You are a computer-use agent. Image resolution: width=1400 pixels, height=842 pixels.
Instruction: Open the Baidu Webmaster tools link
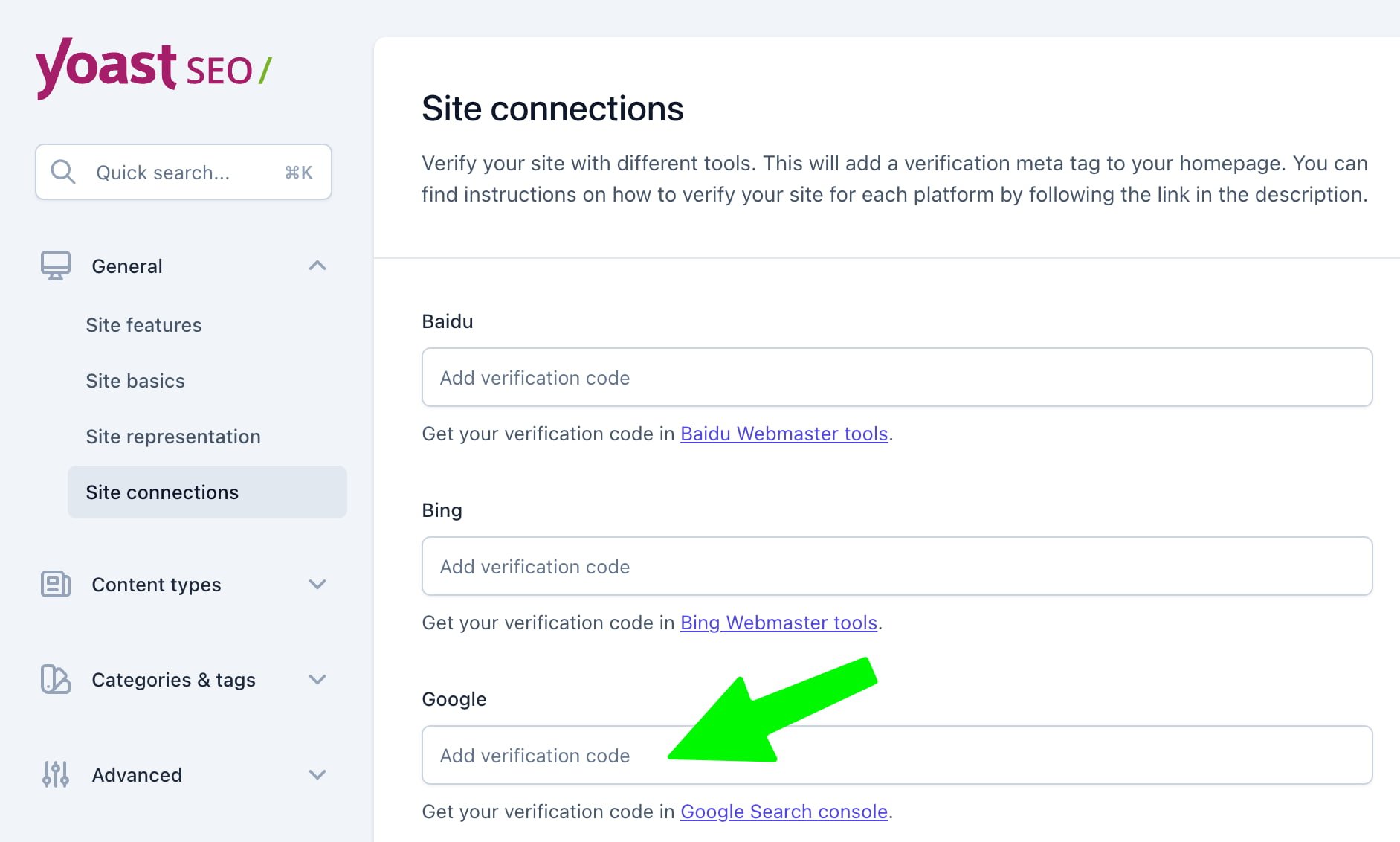(x=784, y=434)
